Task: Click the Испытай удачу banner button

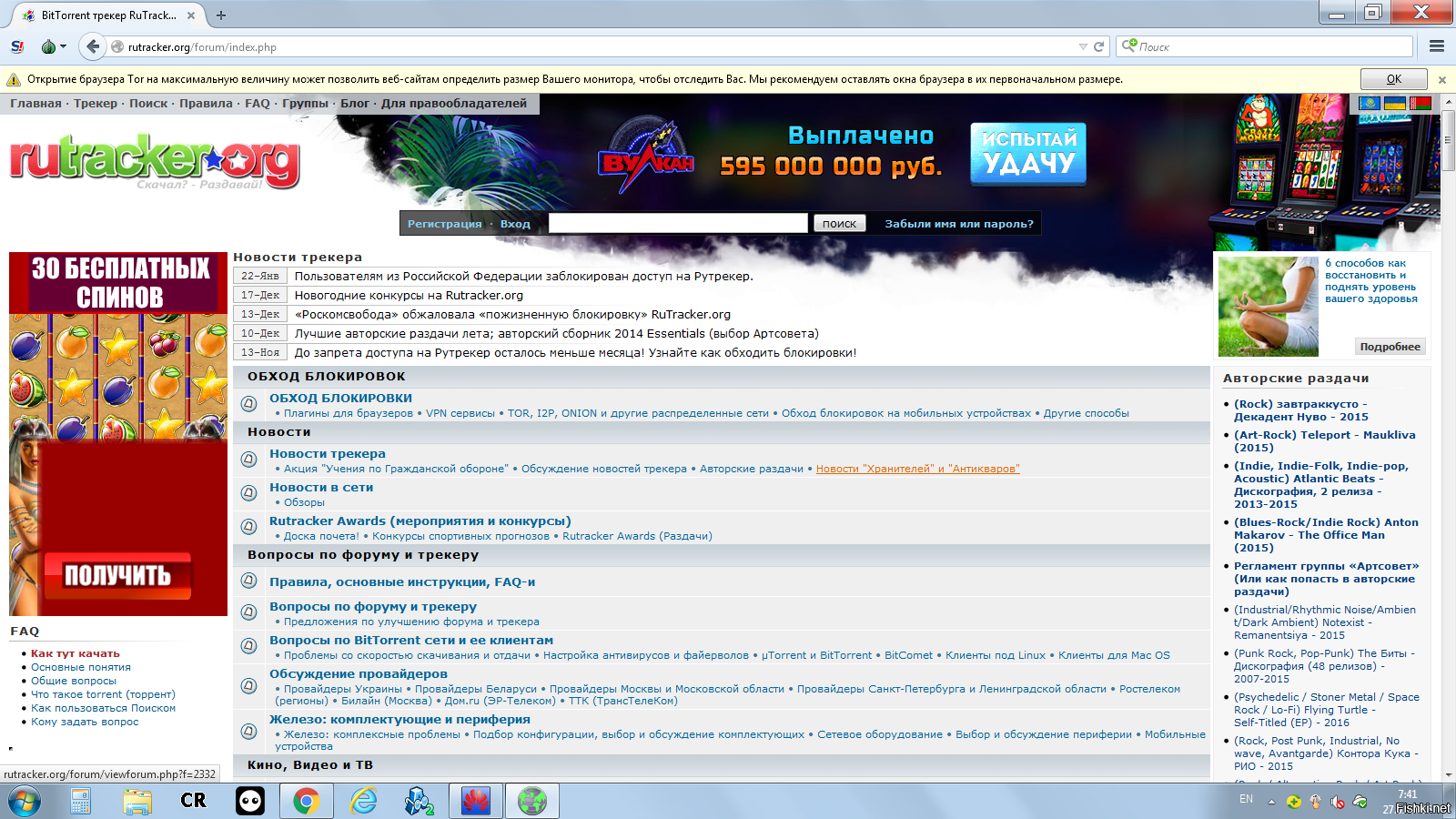Action: (1028, 154)
